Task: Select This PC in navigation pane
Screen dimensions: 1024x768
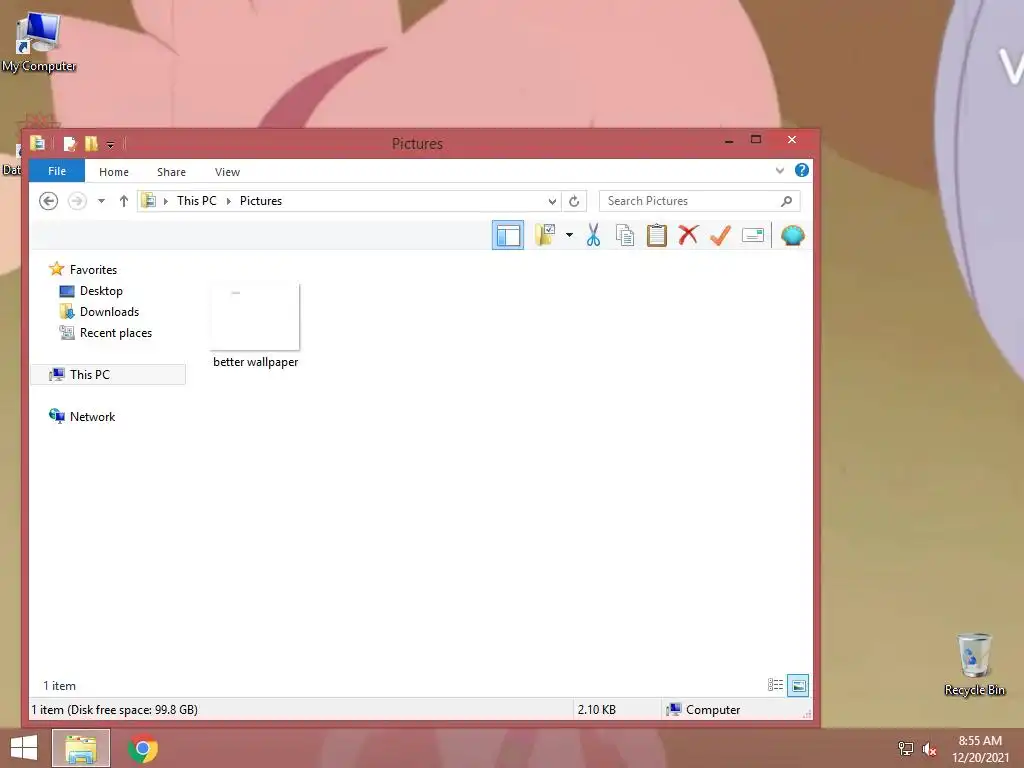Action: 108,374
